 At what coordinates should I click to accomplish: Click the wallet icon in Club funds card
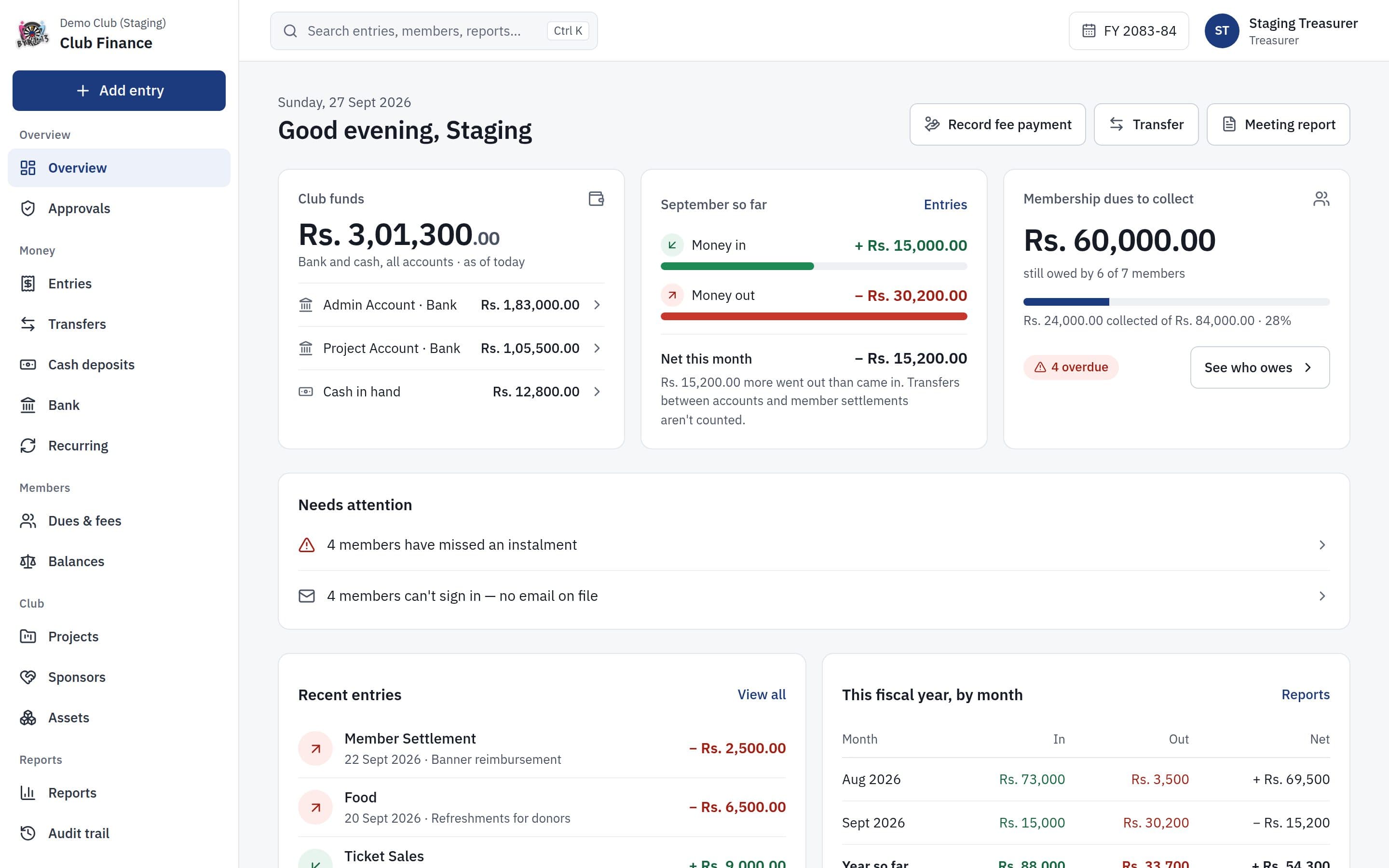pos(596,199)
